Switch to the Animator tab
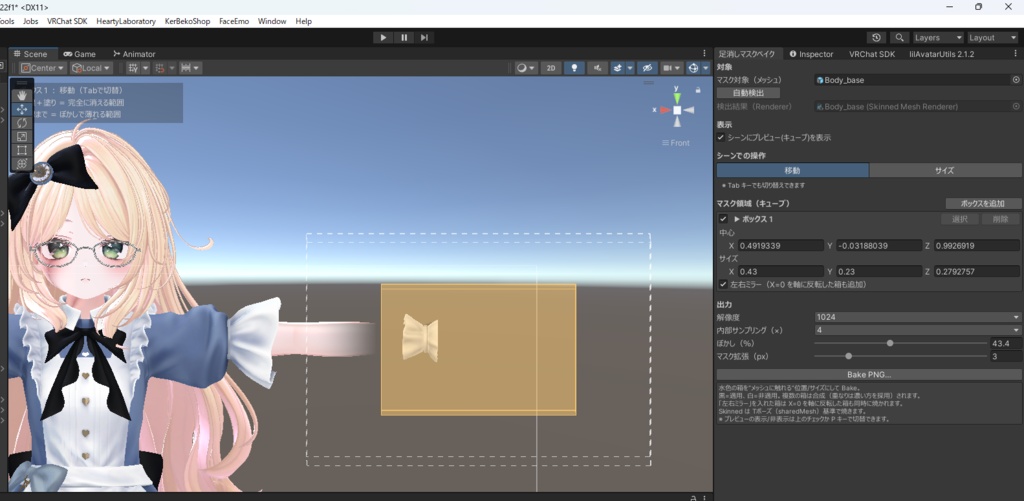The width and height of the screenshot is (1024, 501). (x=134, y=54)
